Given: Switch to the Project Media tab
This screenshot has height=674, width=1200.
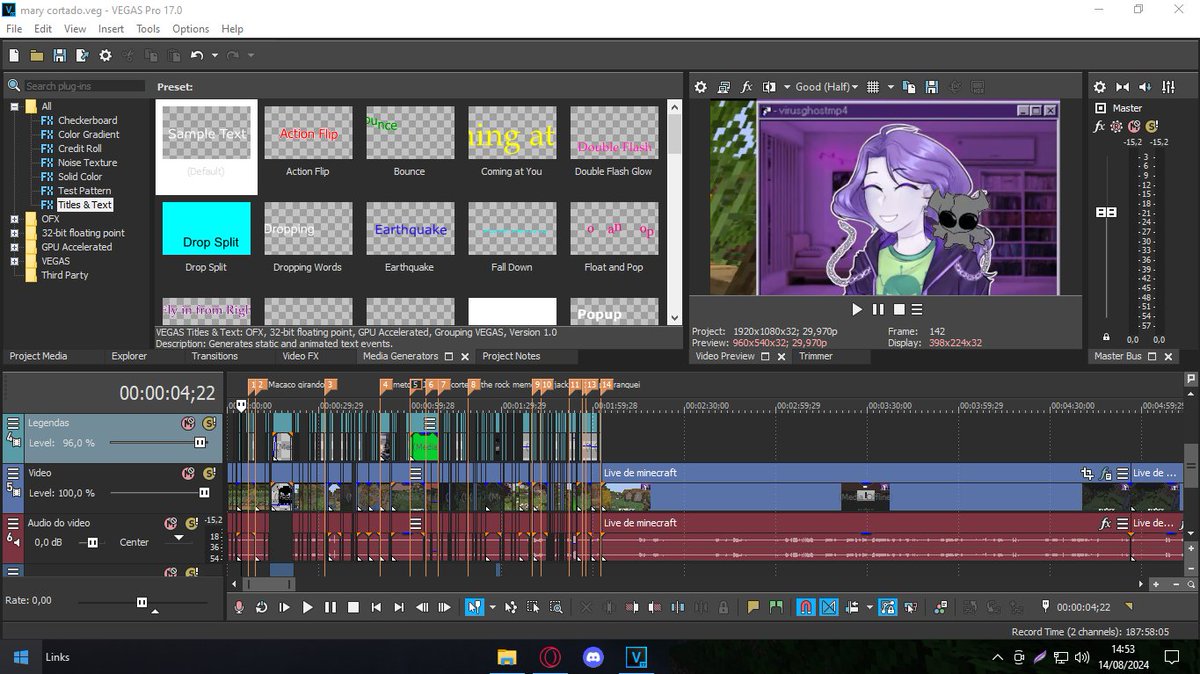Looking at the screenshot, I should 39,356.
